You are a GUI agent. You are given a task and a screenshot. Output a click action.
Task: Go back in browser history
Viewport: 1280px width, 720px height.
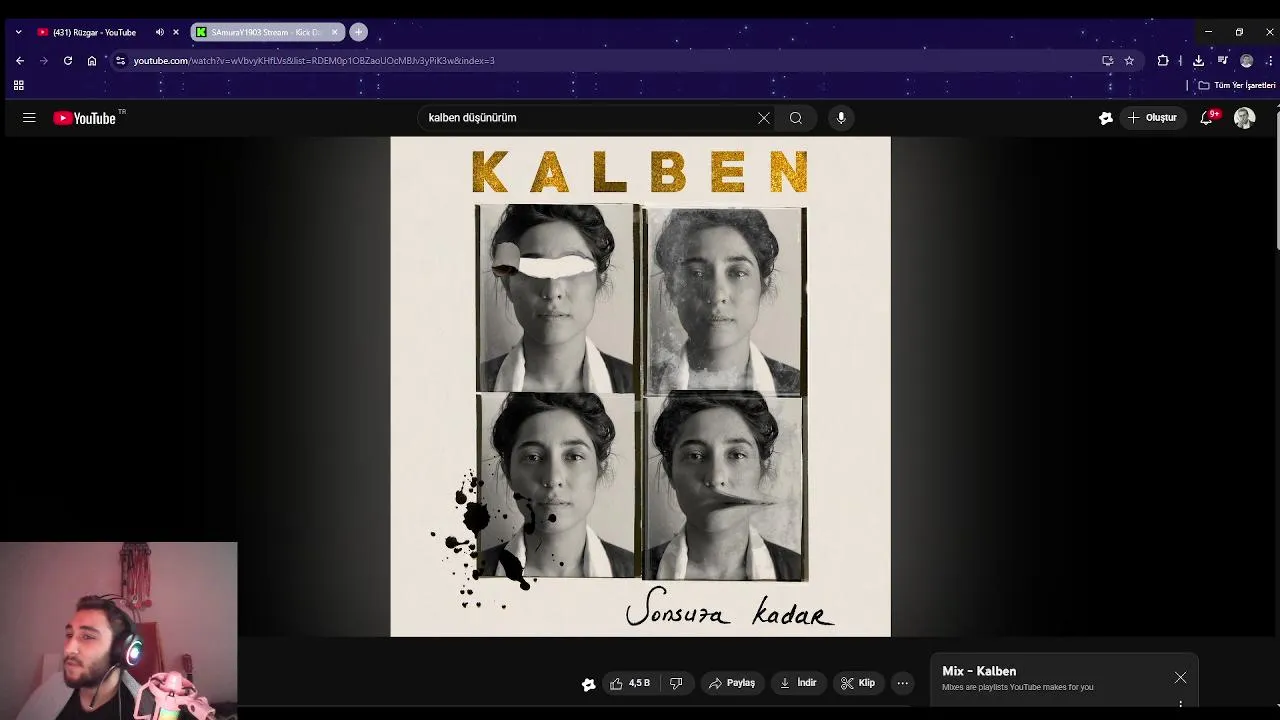click(20, 61)
